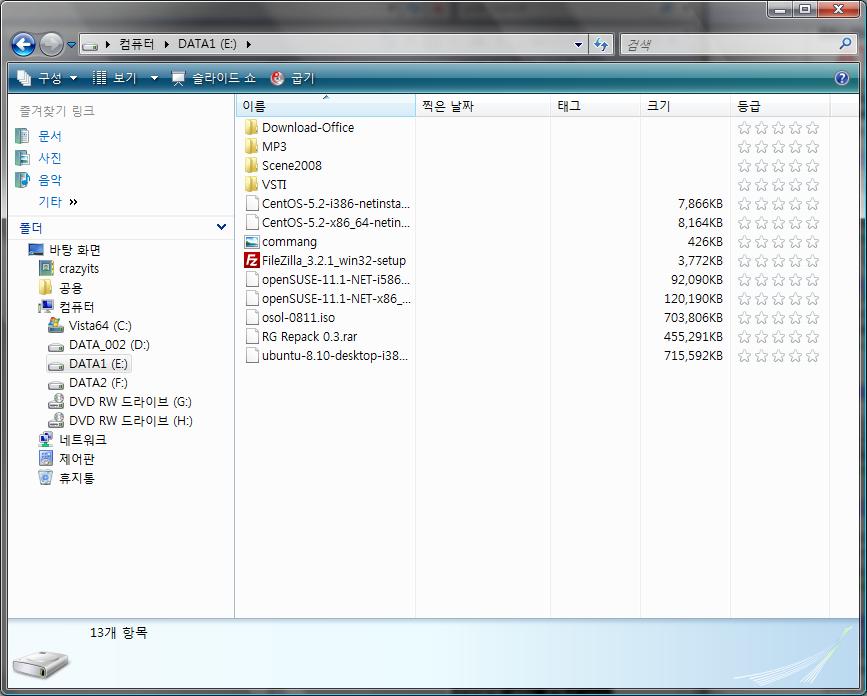Open recent pages dropdown beside Forward button
867x696 pixels.
tap(71, 44)
